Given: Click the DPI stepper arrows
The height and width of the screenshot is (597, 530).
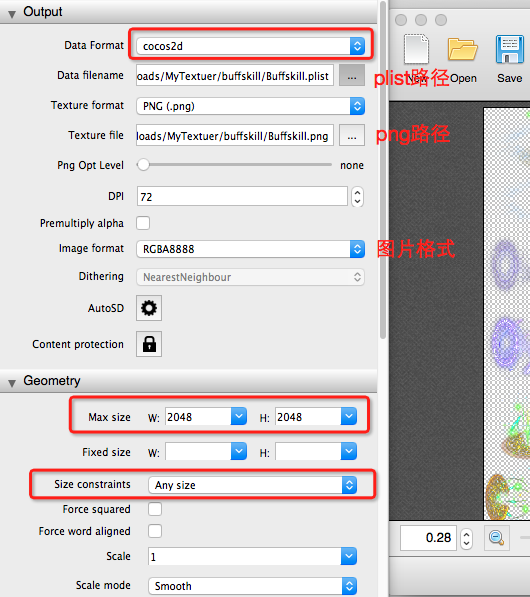Looking at the screenshot, I should coord(357,196).
